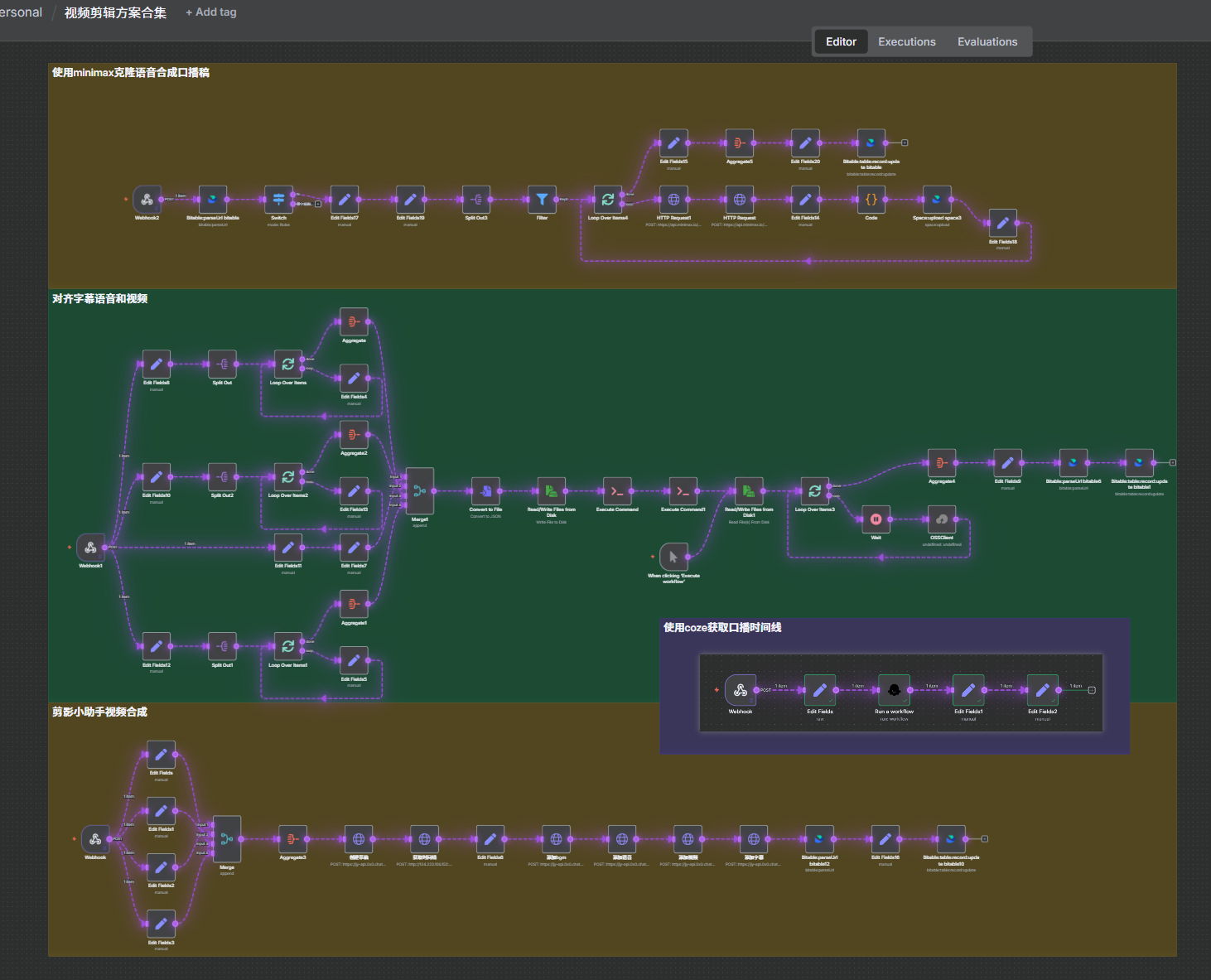Viewport: 1211px width, 980px height.
Task: Select the Convert to File node
Action: click(x=485, y=491)
